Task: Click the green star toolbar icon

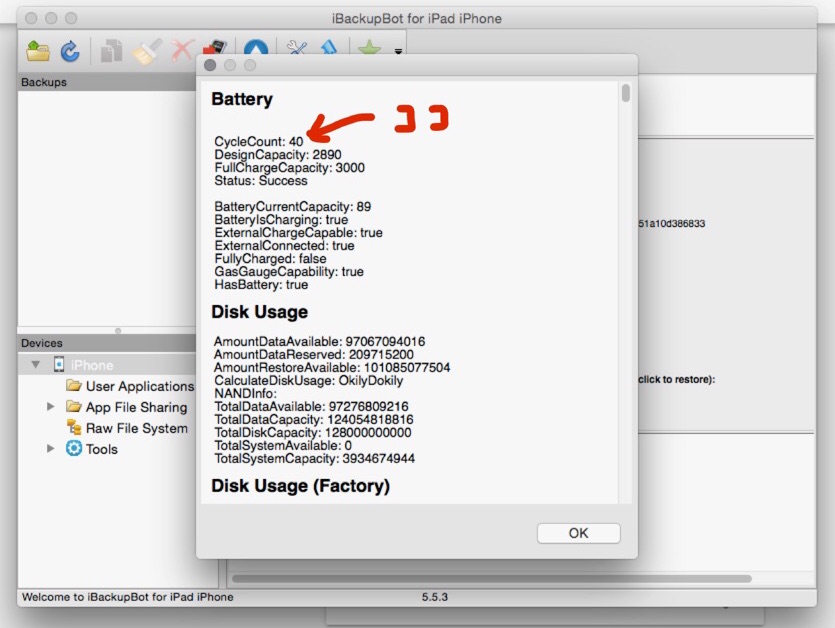Action: click(369, 47)
